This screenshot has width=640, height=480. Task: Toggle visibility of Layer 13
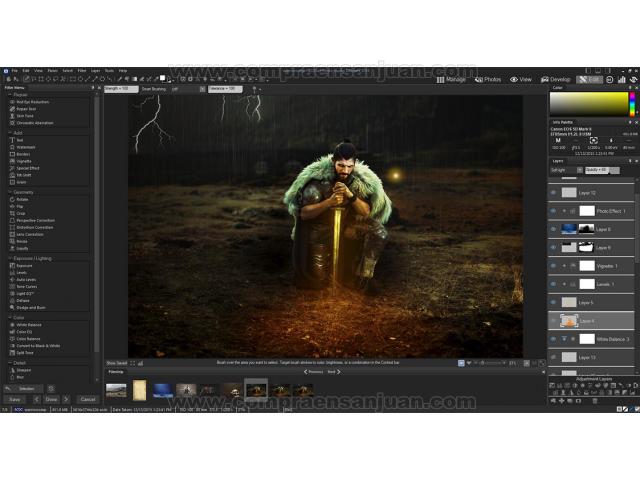(553, 357)
